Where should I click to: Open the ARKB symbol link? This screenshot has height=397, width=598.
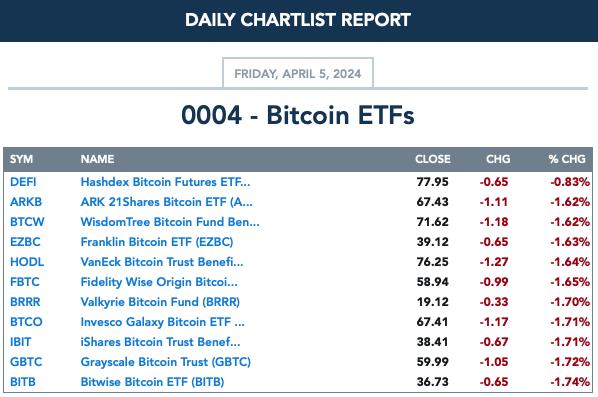[x=26, y=202]
